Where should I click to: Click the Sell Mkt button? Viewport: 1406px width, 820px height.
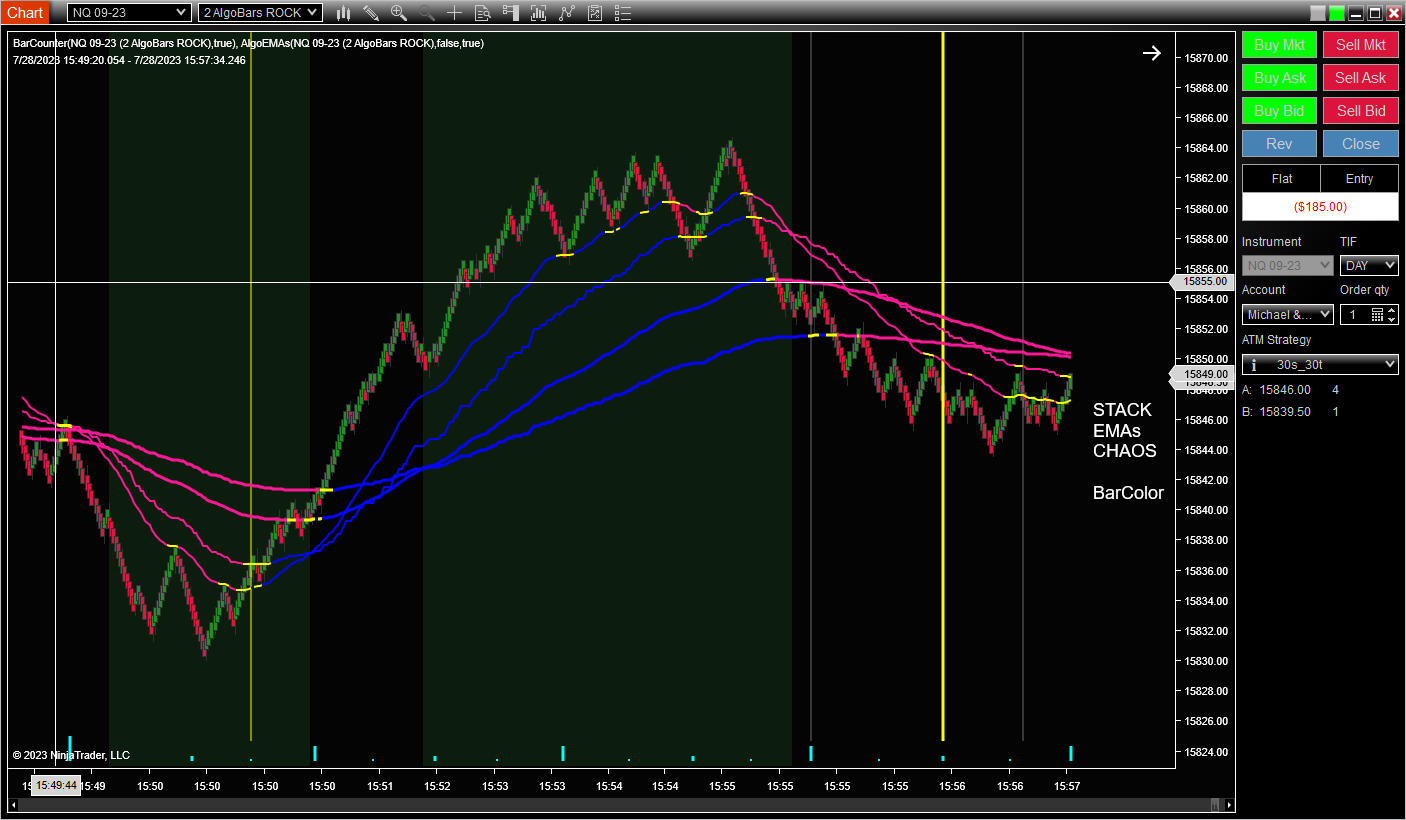click(x=1361, y=45)
